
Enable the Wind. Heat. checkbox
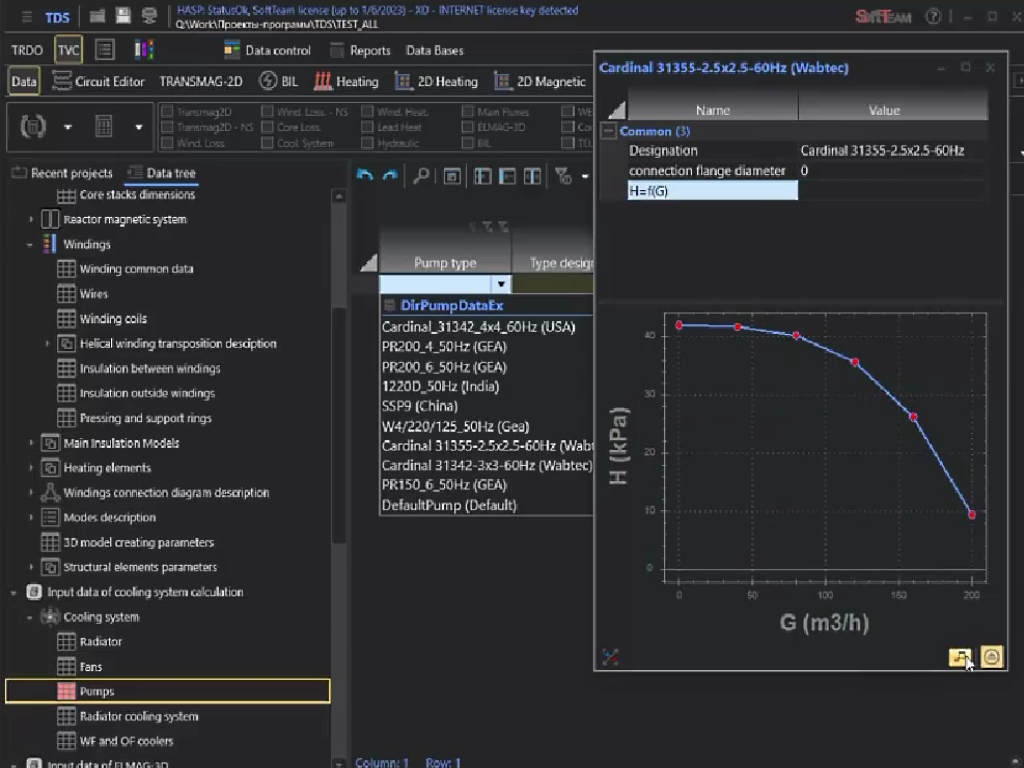click(367, 112)
